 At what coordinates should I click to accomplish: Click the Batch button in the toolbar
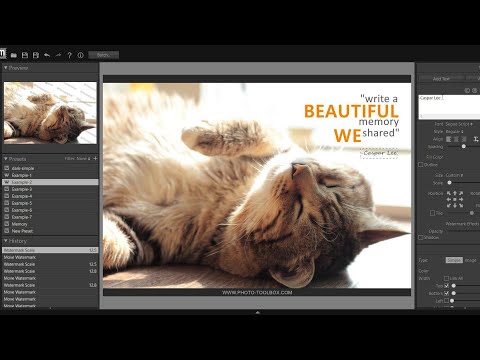tap(103, 55)
